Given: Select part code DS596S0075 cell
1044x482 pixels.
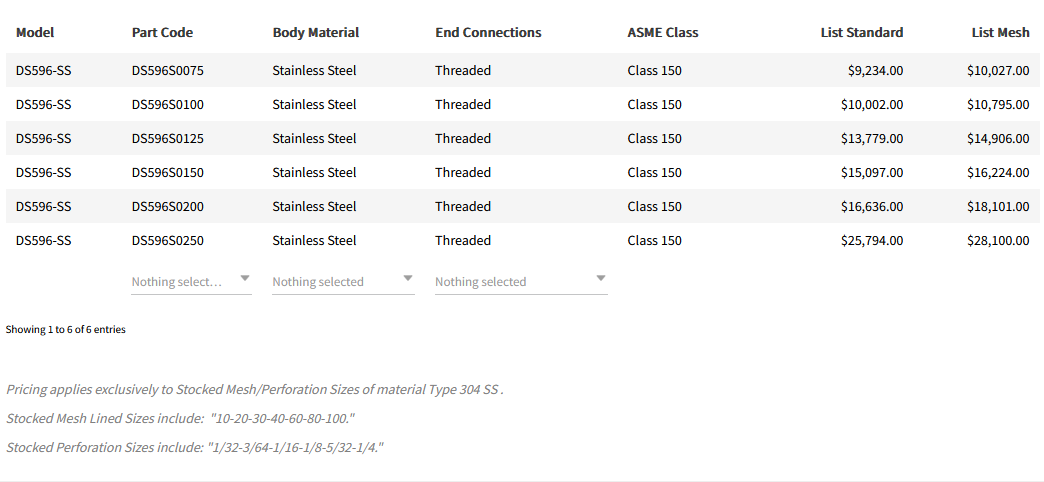Looking at the screenshot, I should point(167,70).
